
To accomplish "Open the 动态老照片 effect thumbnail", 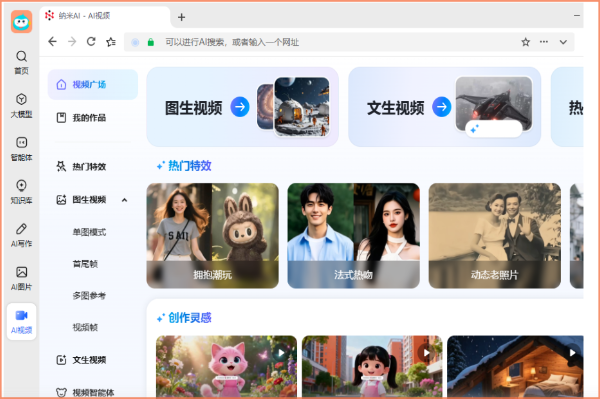I will point(495,236).
